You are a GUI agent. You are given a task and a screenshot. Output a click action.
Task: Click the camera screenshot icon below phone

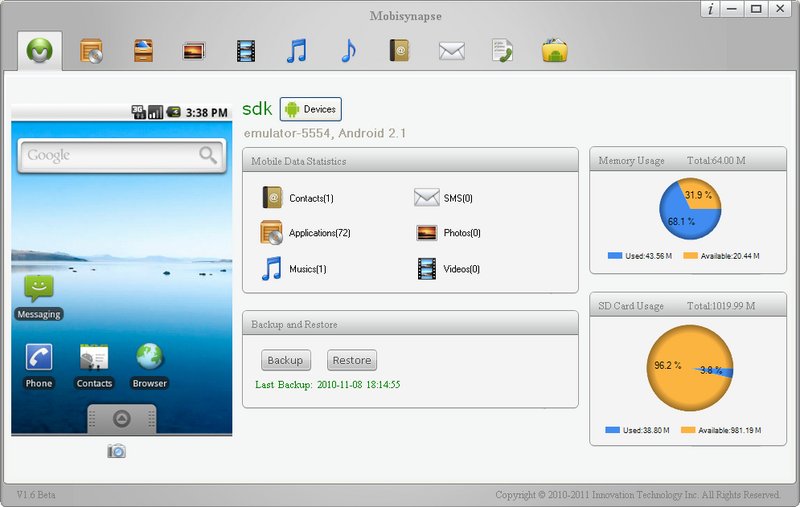click(117, 451)
